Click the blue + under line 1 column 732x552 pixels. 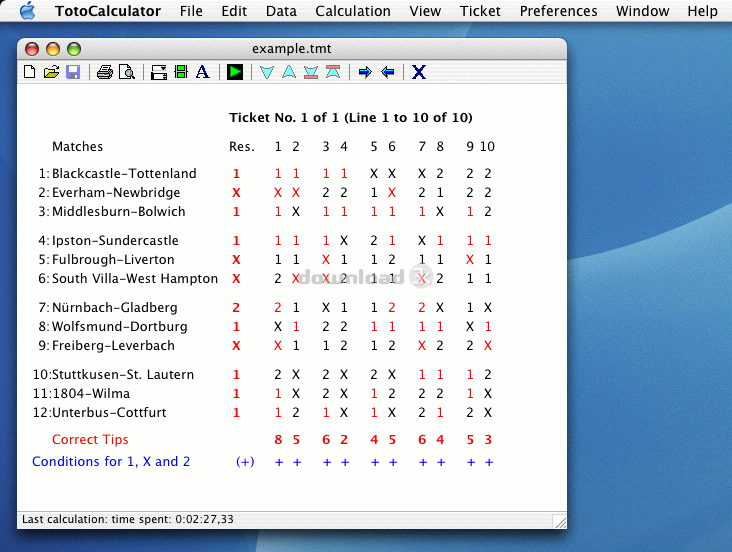click(x=279, y=462)
